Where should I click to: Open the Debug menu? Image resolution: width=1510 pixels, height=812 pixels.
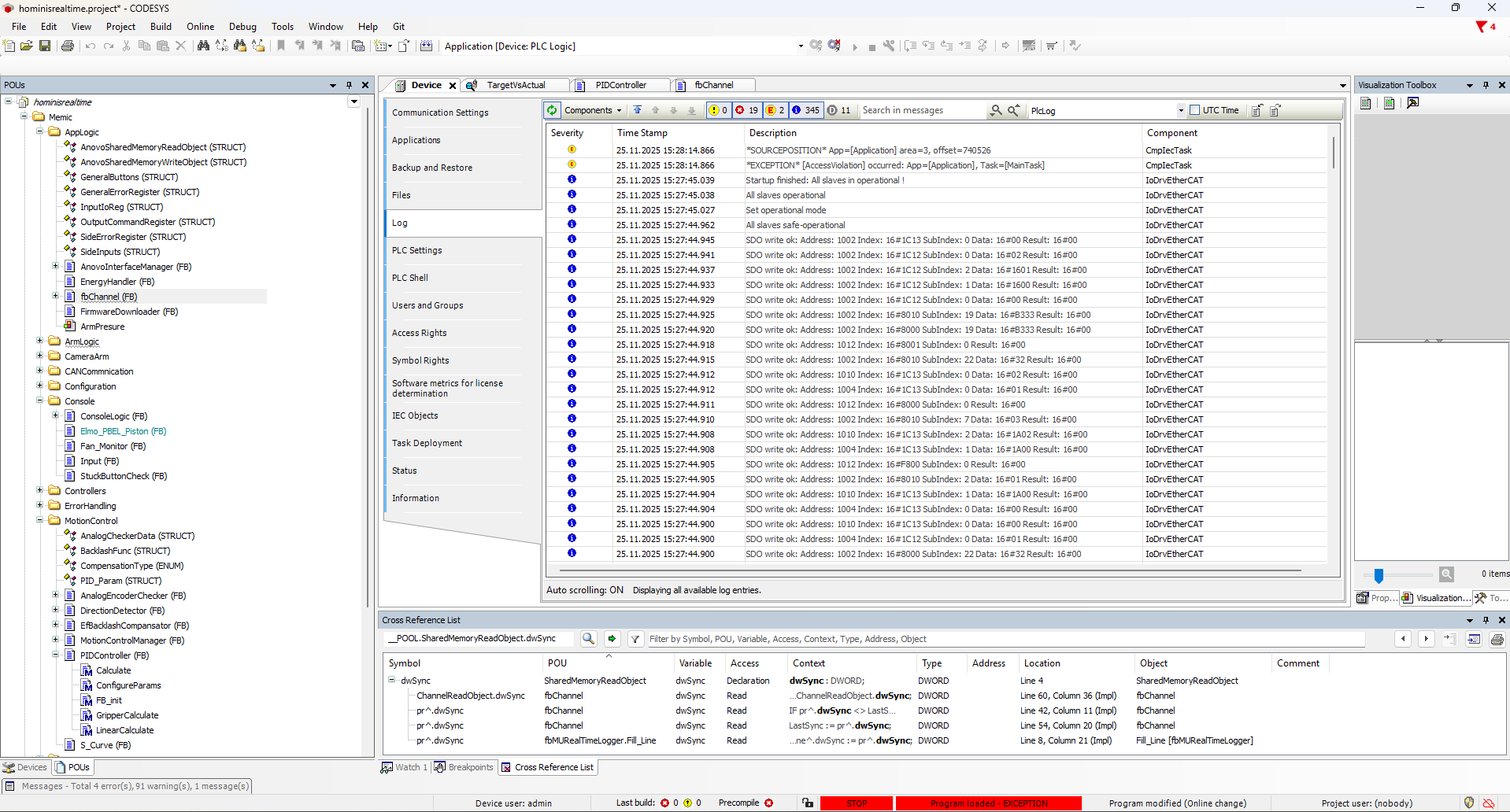pyautogui.click(x=242, y=27)
